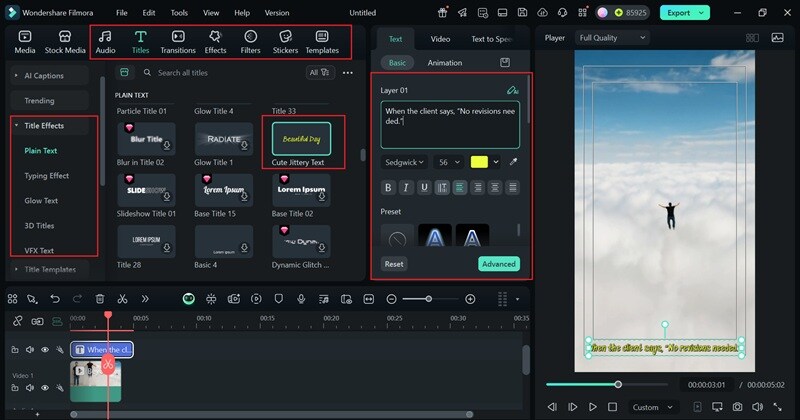Open the Audio library tab
The width and height of the screenshot is (800, 420).
click(x=105, y=42)
